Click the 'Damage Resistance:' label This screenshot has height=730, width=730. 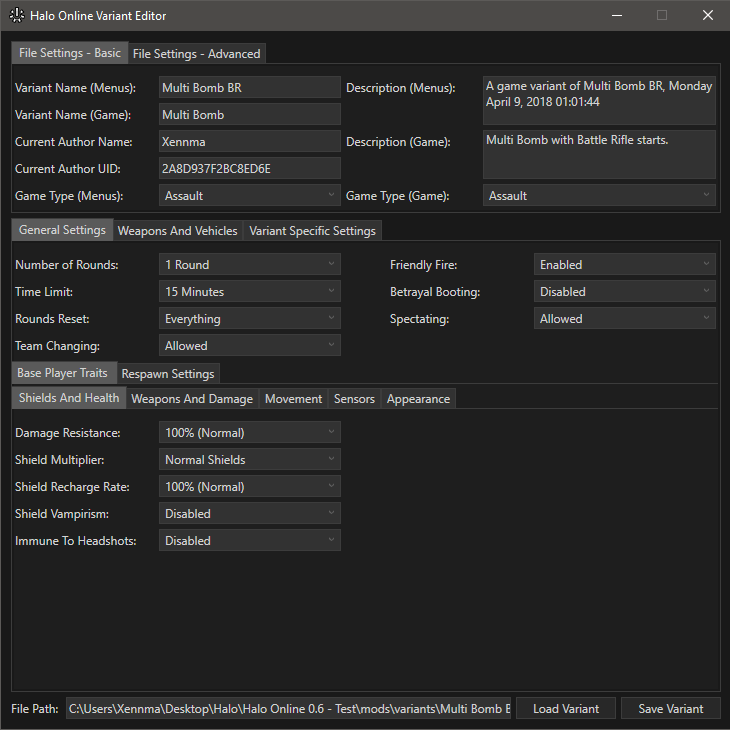pos(68,433)
